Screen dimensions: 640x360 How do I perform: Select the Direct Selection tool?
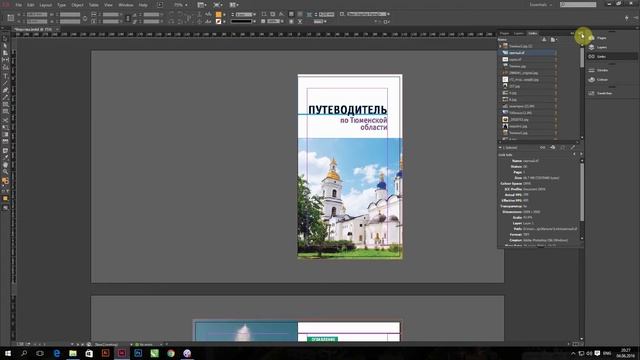point(5,46)
